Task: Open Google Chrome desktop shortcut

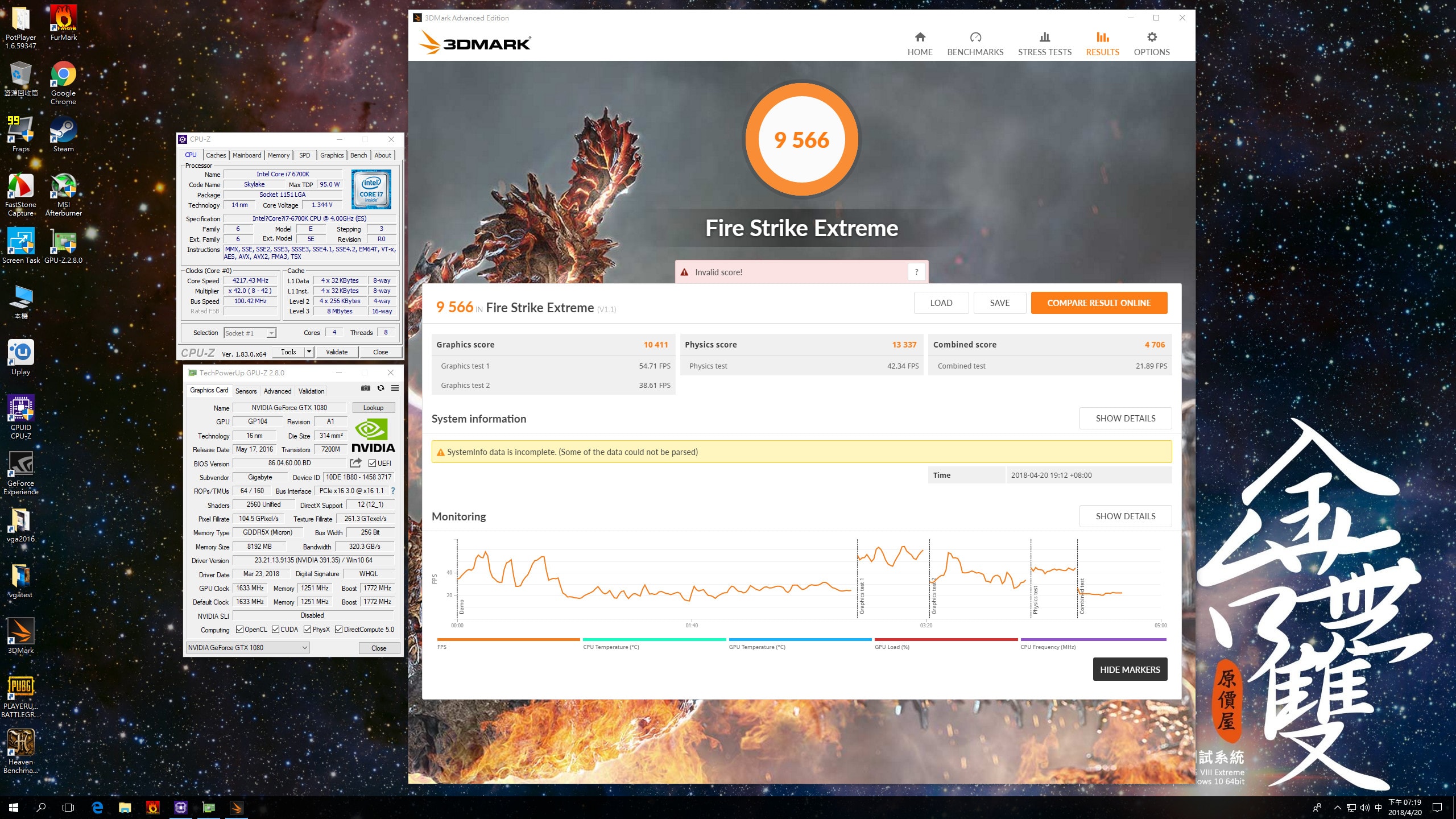Action: (x=63, y=83)
